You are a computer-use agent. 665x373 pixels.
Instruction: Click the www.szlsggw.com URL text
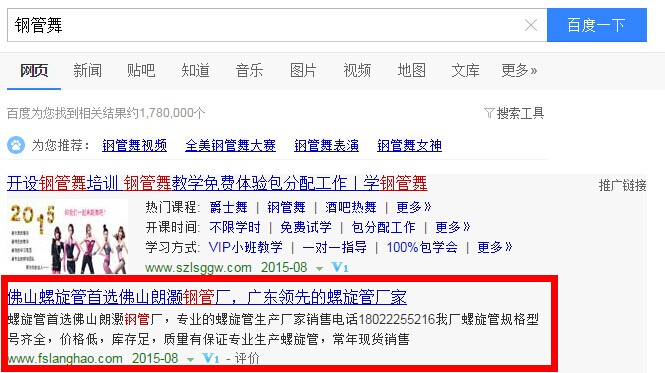[198, 268]
